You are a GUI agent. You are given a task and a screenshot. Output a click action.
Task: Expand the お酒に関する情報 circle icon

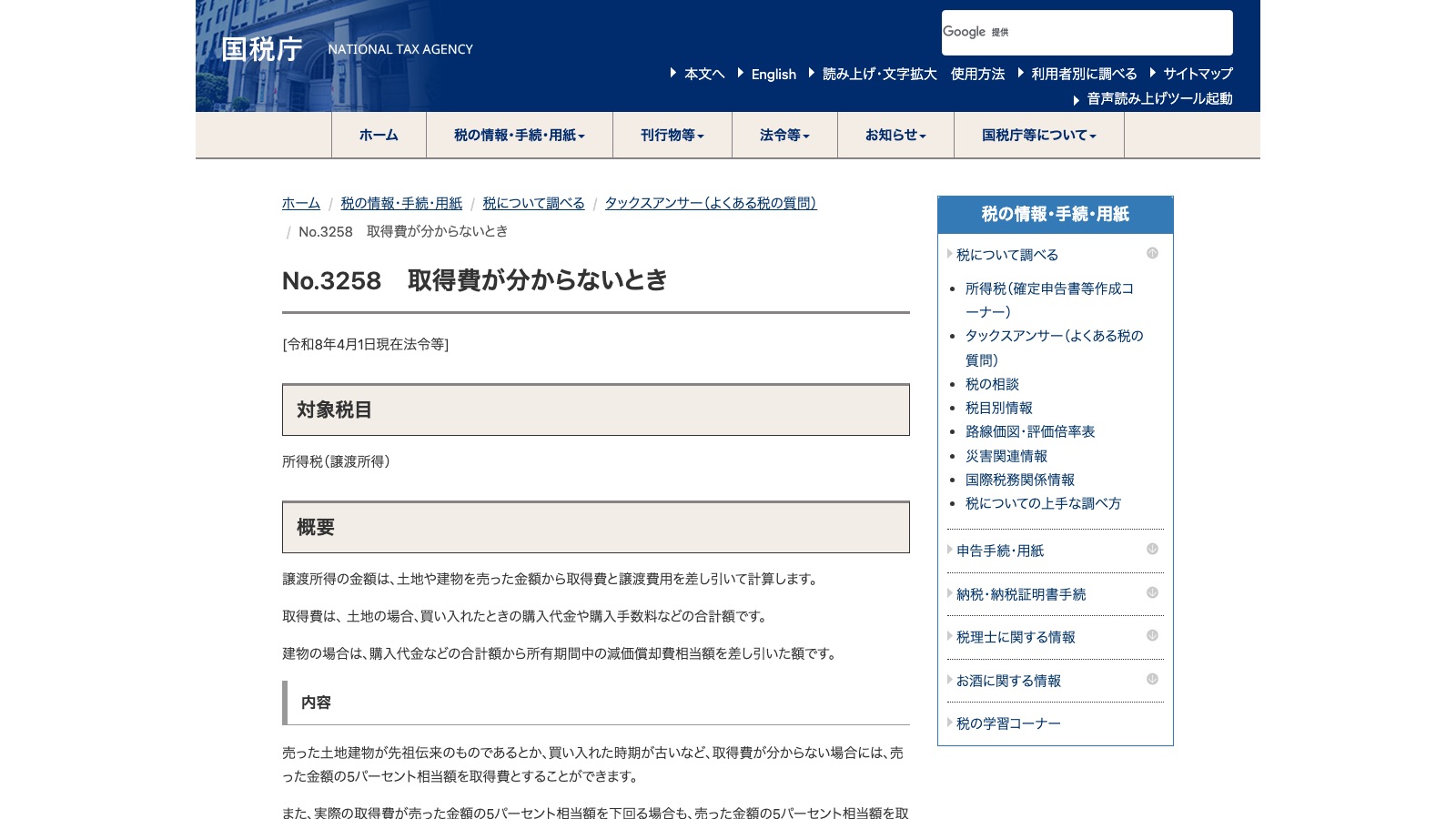1152,679
